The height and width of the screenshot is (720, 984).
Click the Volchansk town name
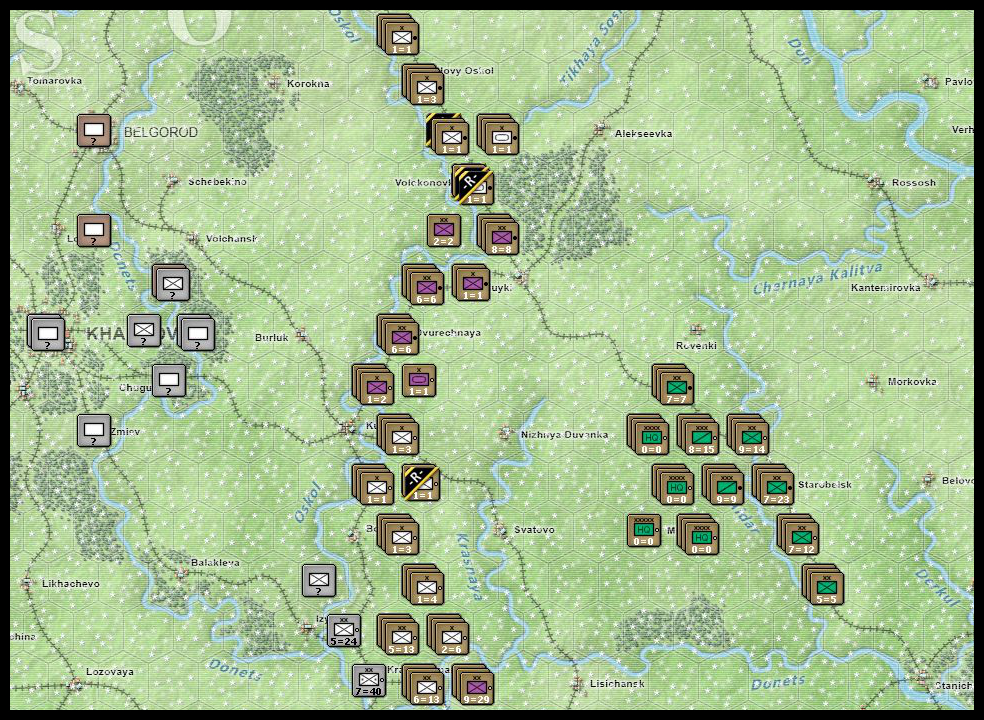232,239
